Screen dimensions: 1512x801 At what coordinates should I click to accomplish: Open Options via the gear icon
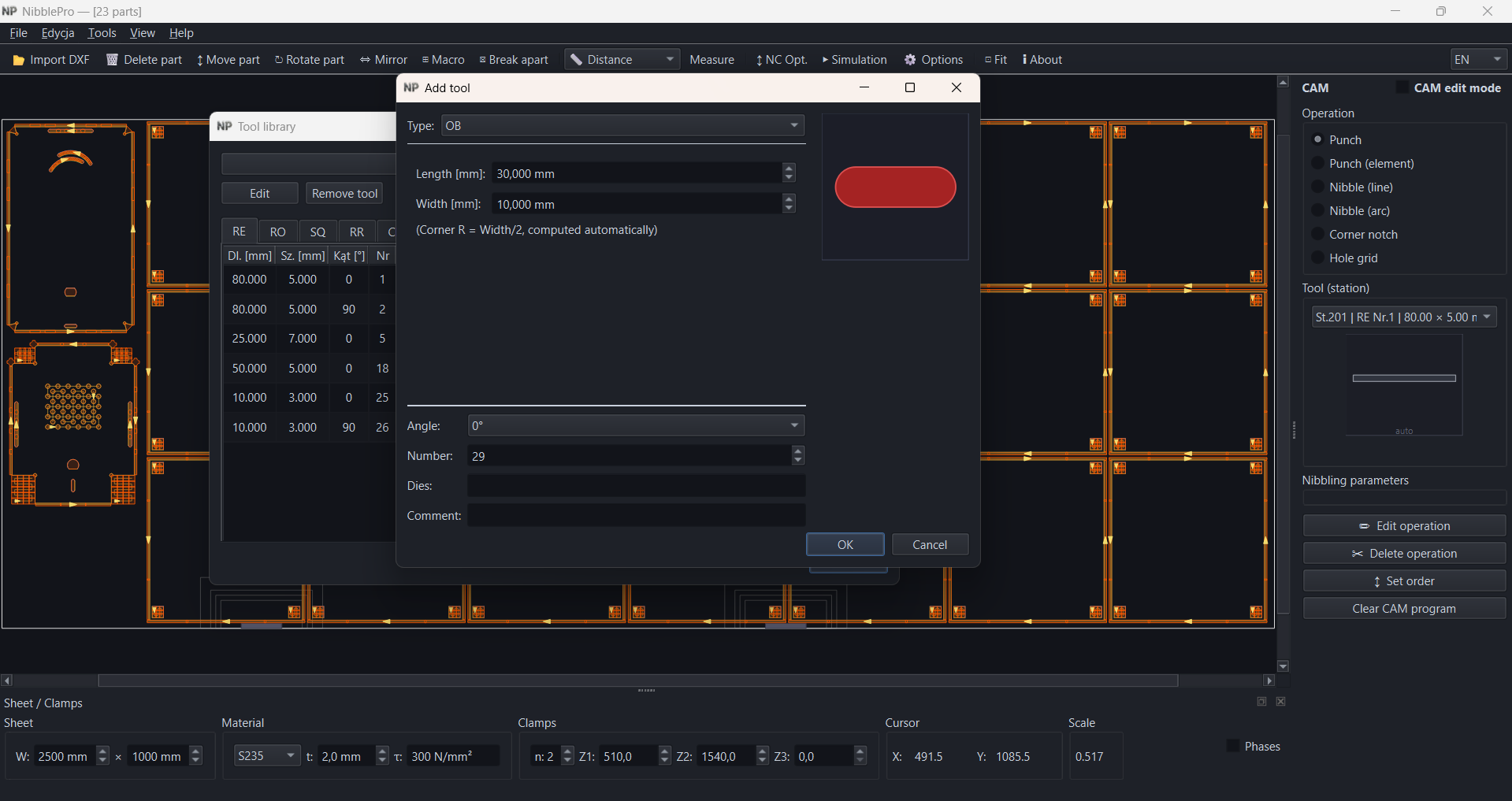(x=910, y=60)
